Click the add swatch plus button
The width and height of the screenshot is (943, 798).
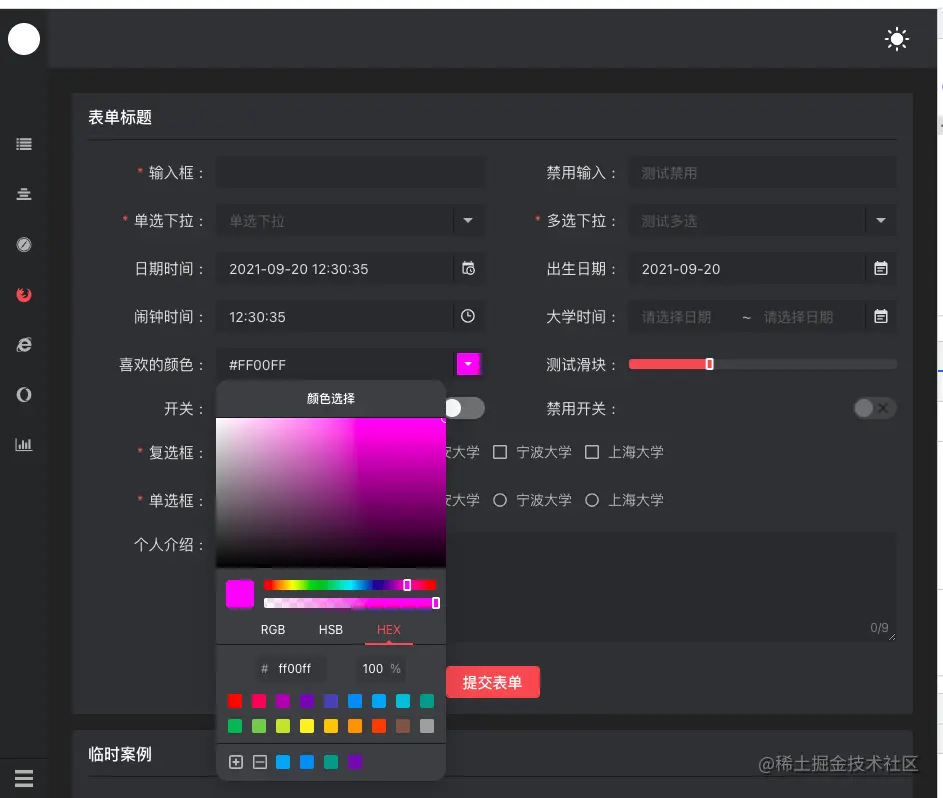(236, 761)
